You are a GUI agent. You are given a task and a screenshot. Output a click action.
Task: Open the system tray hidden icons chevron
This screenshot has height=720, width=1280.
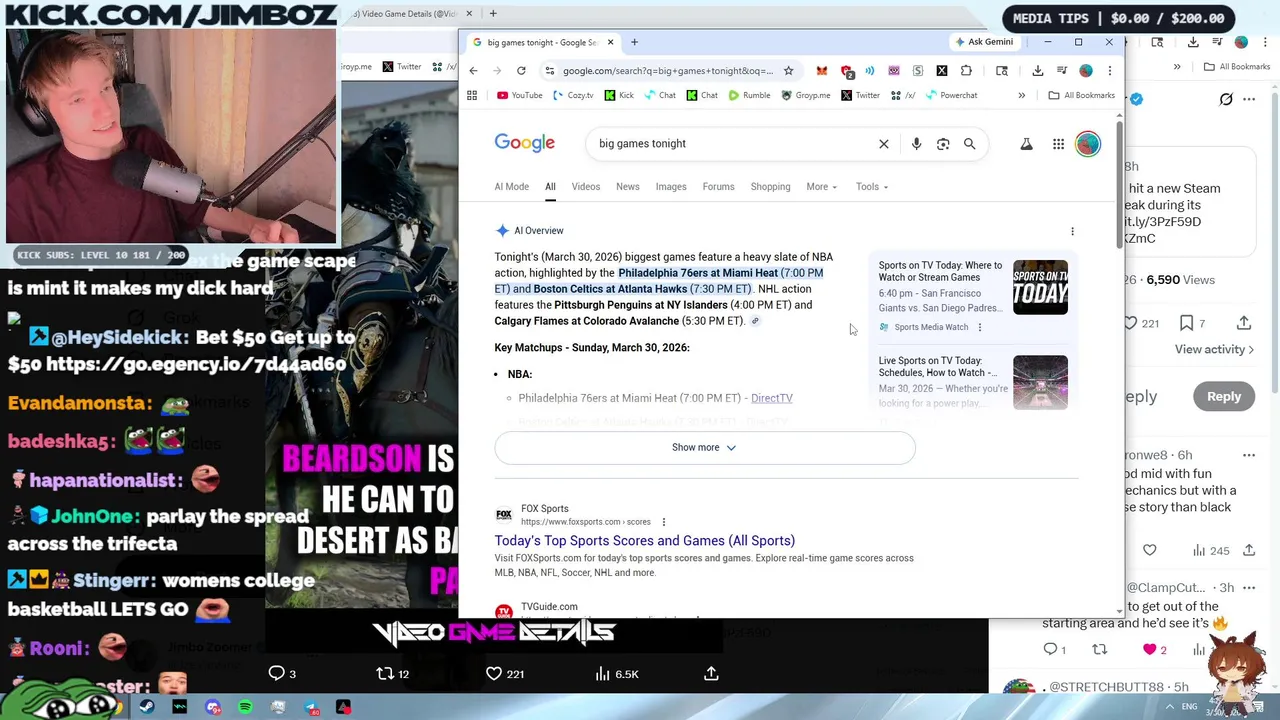[1171, 707]
